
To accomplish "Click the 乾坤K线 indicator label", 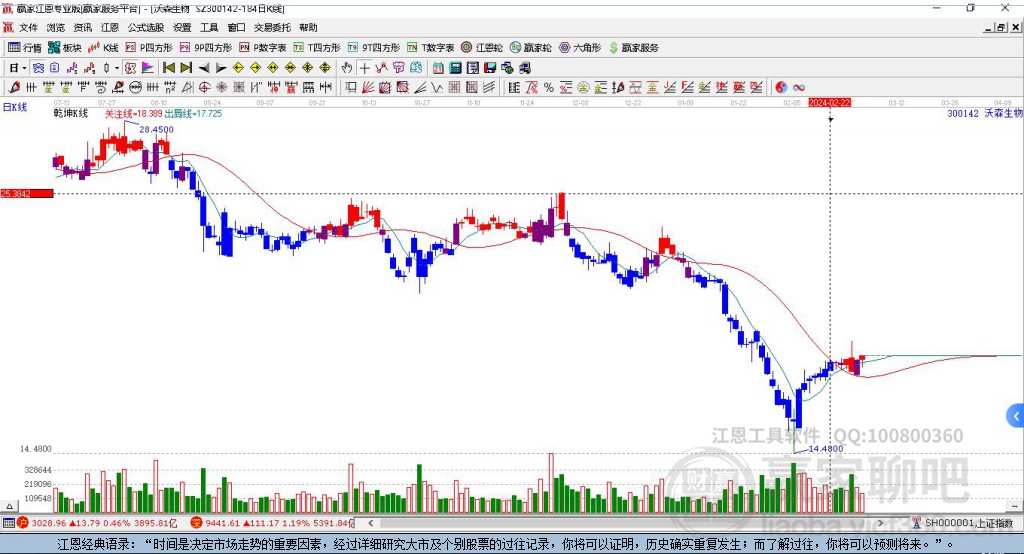I will 71,113.
